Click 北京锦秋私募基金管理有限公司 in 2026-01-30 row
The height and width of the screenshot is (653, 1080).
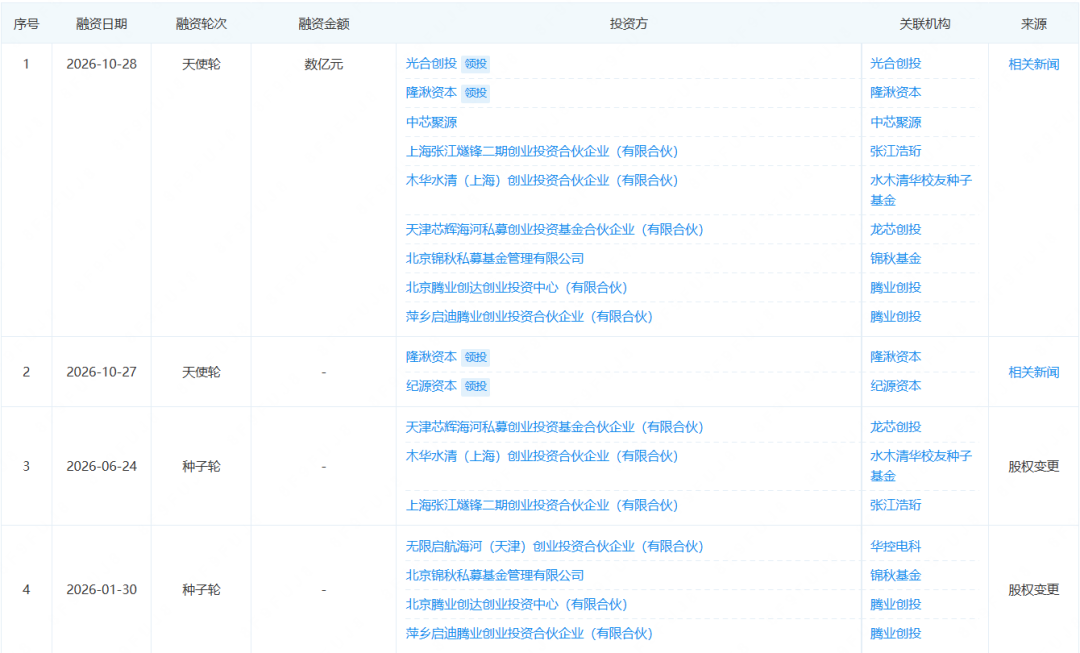click(x=495, y=575)
